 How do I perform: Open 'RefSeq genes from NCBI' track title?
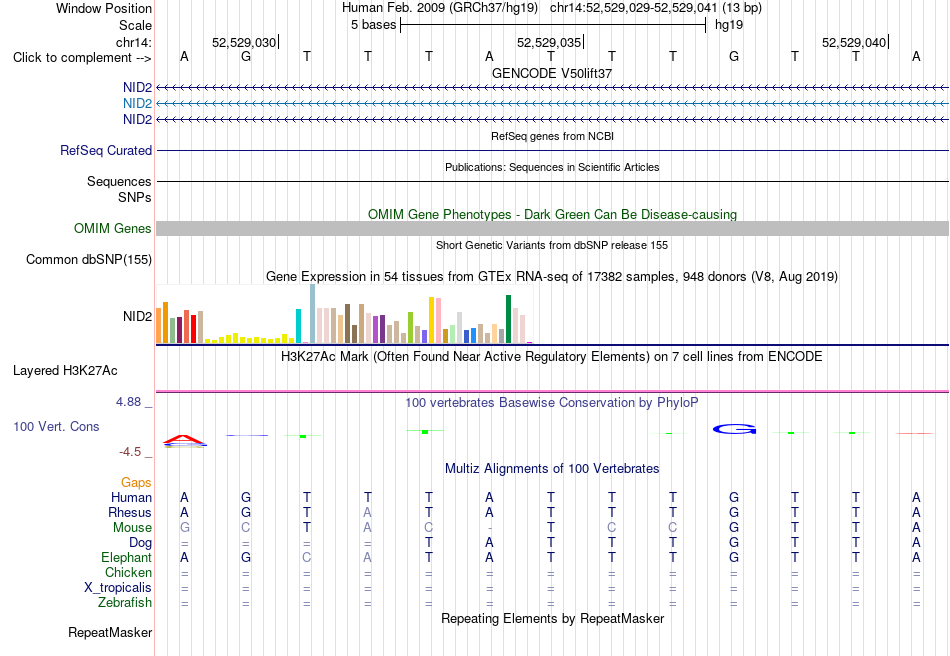click(552, 136)
